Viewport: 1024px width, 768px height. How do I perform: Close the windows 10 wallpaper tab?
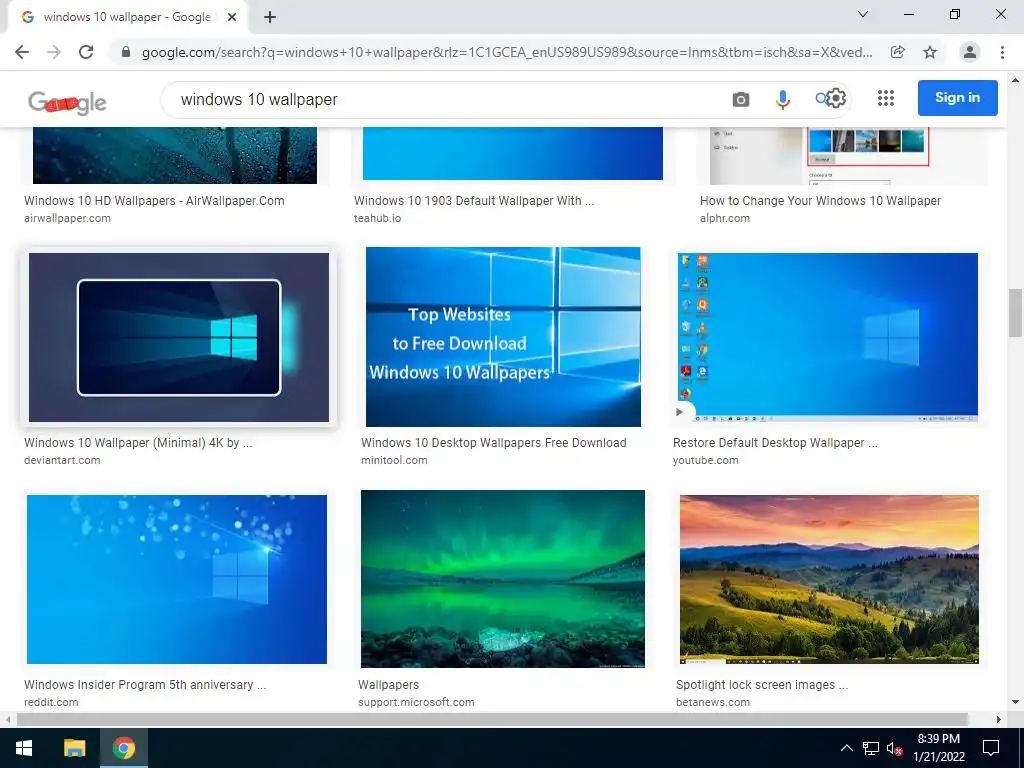coord(232,18)
